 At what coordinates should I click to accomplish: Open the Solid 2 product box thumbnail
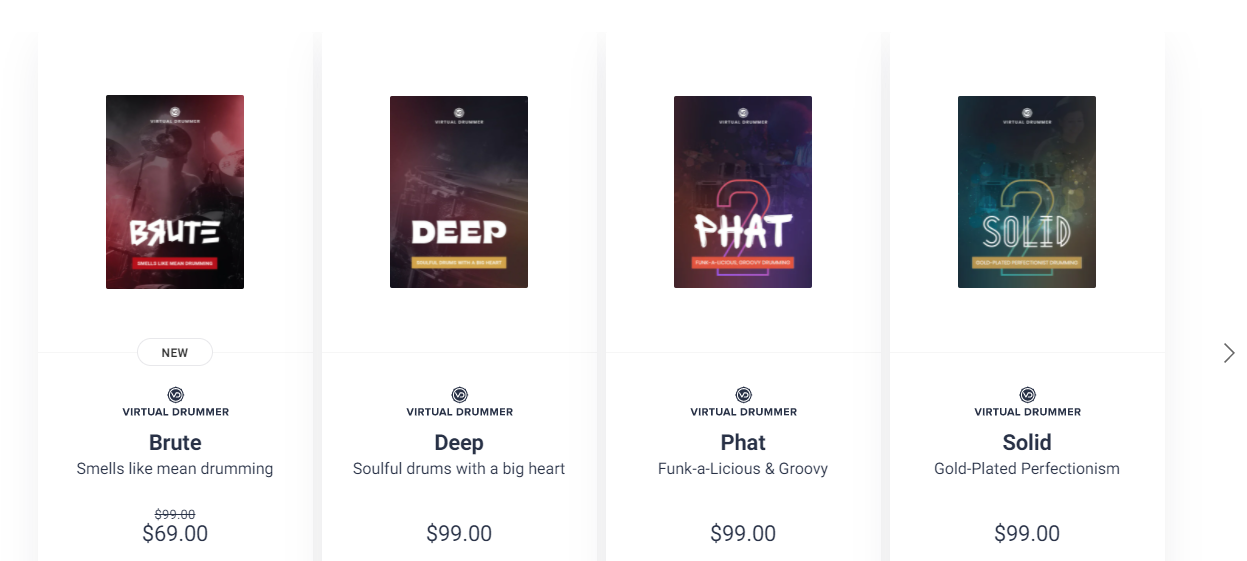click(1027, 192)
